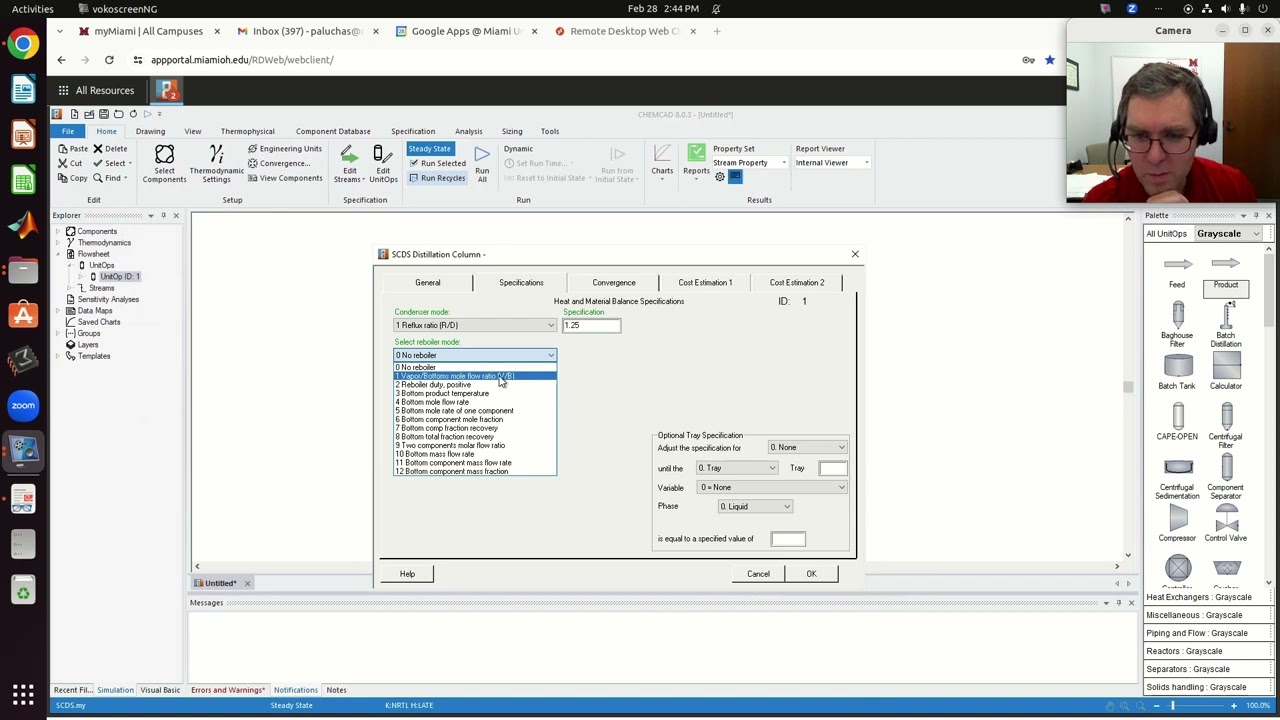Click the Cut ribbon command
The height and width of the screenshot is (720, 1280).
(70, 163)
